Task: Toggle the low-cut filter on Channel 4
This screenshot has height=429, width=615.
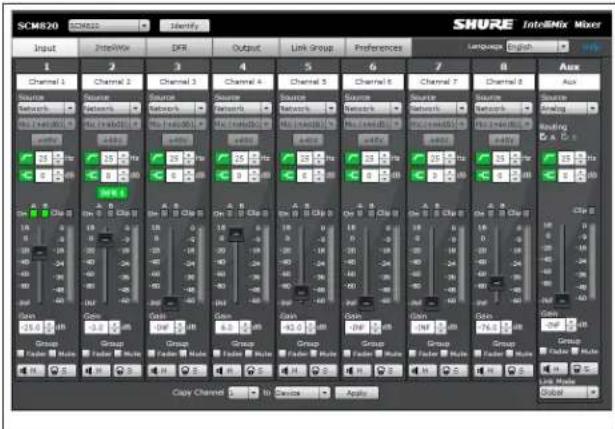Action: click(223, 158)
